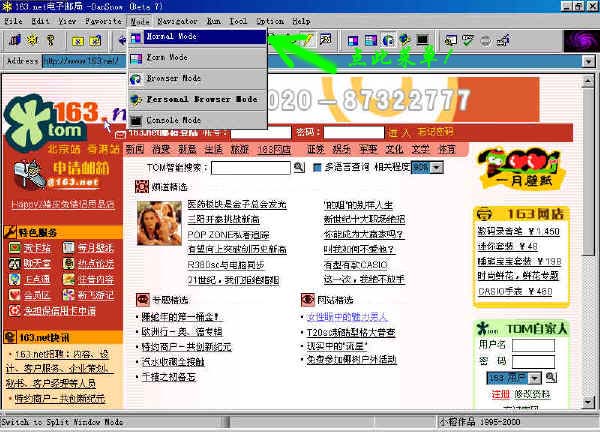Open the File menu
The width and height of the screenshot is (600, 432).
[13, 21]
